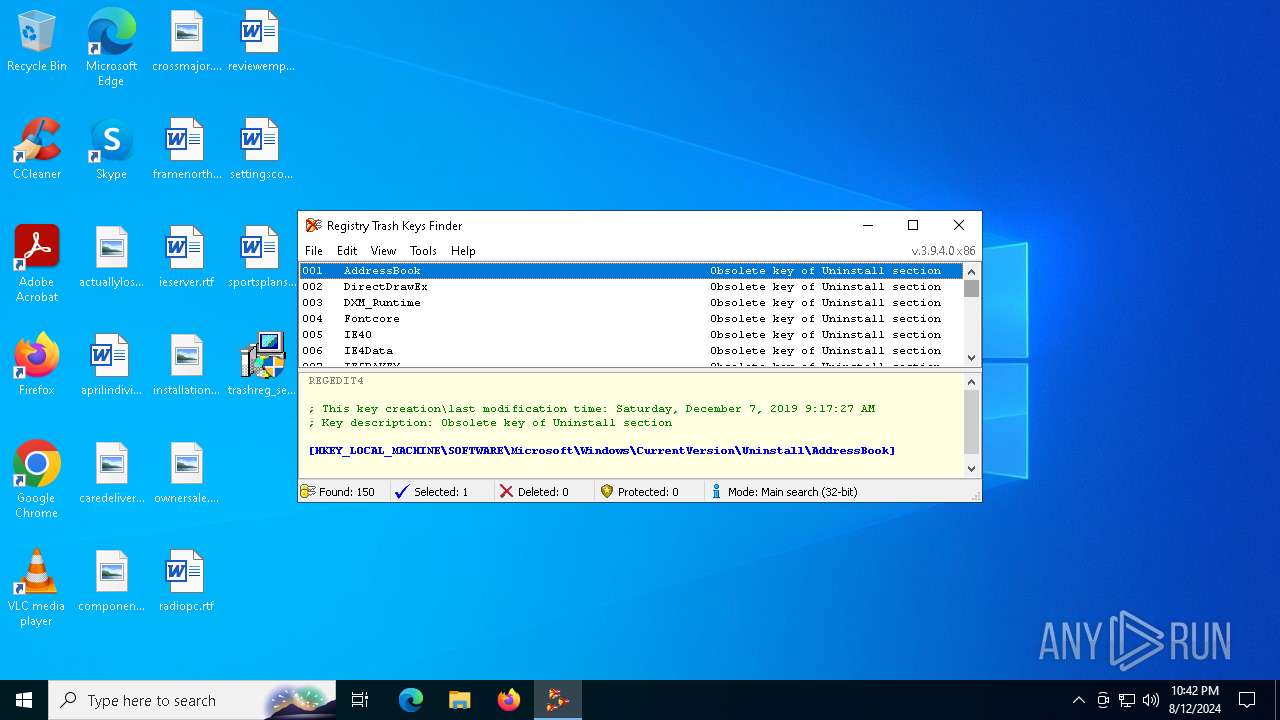1280x720 pixels.
Task: Minimize the Registry Trash Keys Finder window
Action: (x=868, y=226)
